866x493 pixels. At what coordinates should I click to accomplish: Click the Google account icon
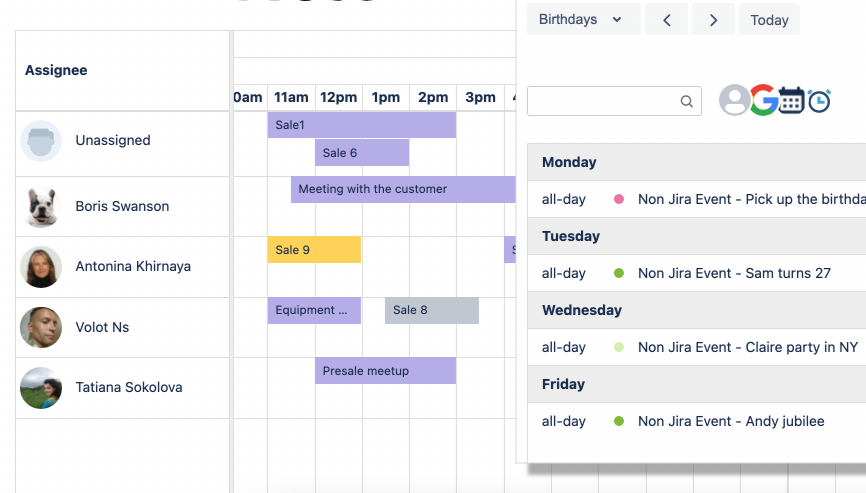click(x=764, y=100)
